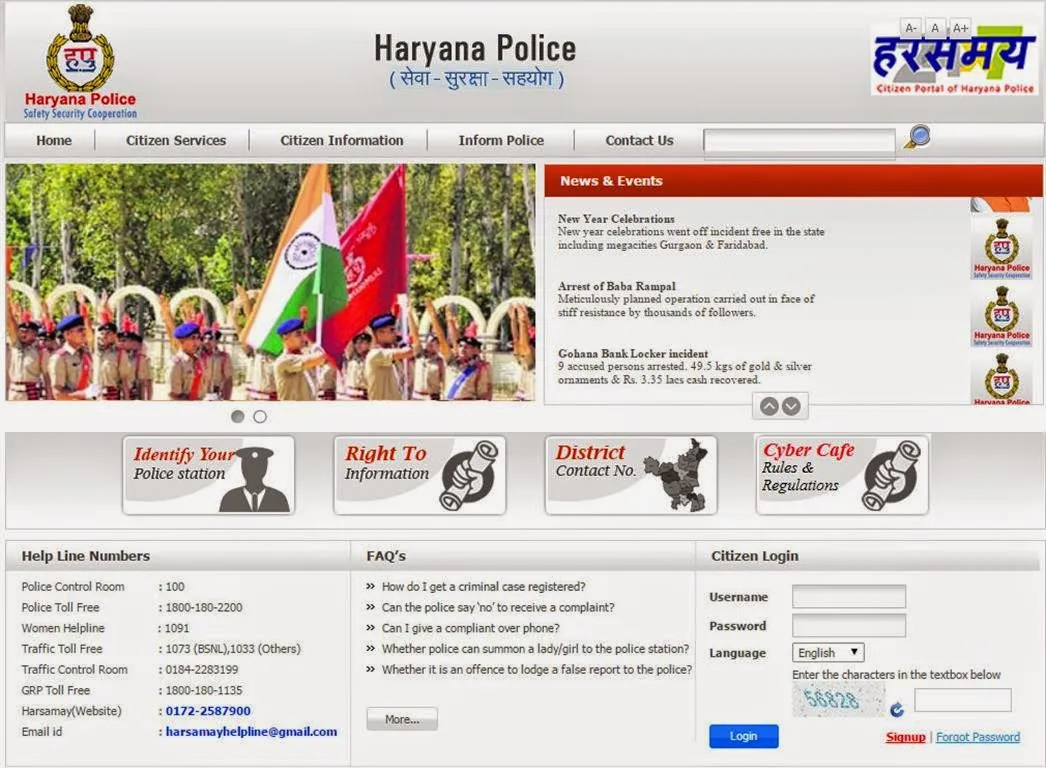Open New Year Celebrations news item

[x=690, y=232]
